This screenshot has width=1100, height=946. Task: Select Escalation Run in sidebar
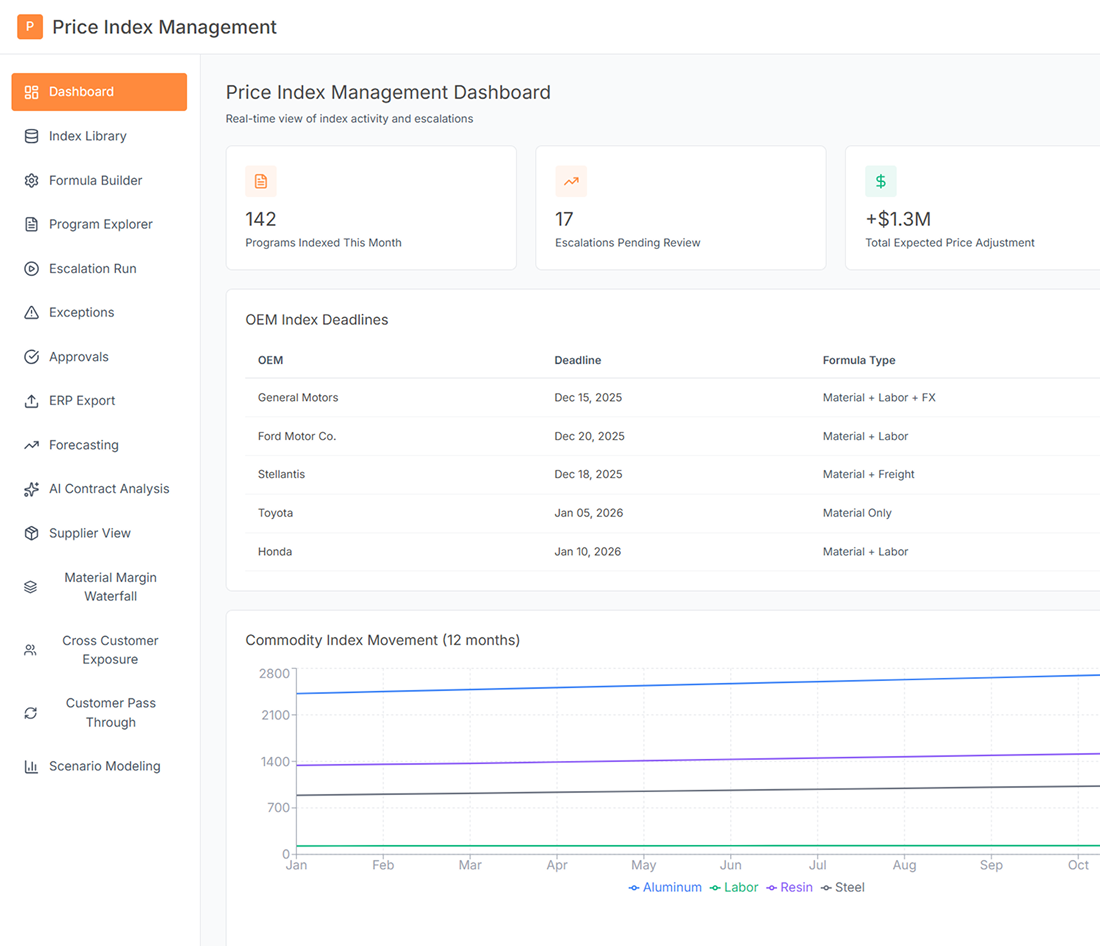point(99,269)
